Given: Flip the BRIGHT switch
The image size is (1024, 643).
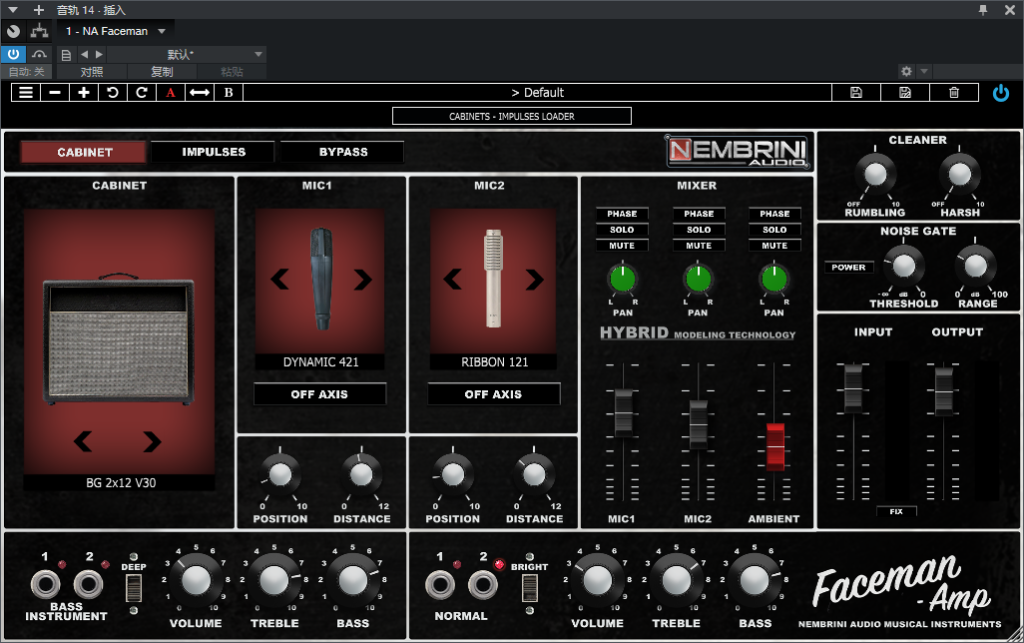Looking at the screenshot, I should click(x=530, y=589).
